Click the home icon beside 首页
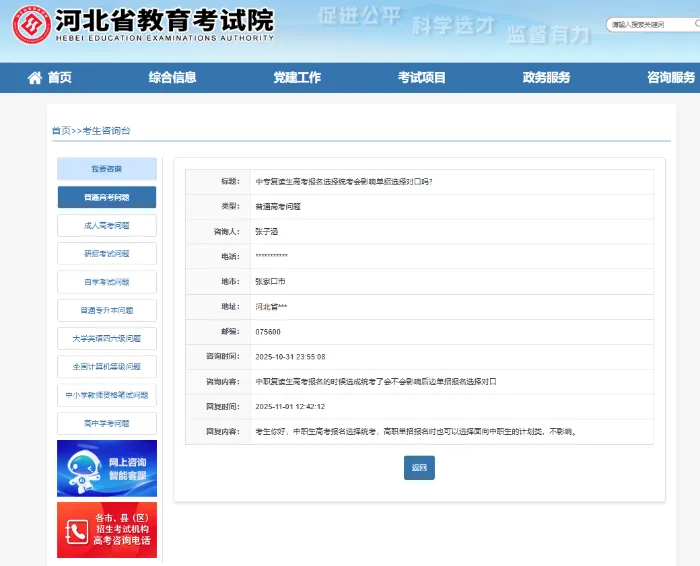700x566 pixels. (35, 78)
